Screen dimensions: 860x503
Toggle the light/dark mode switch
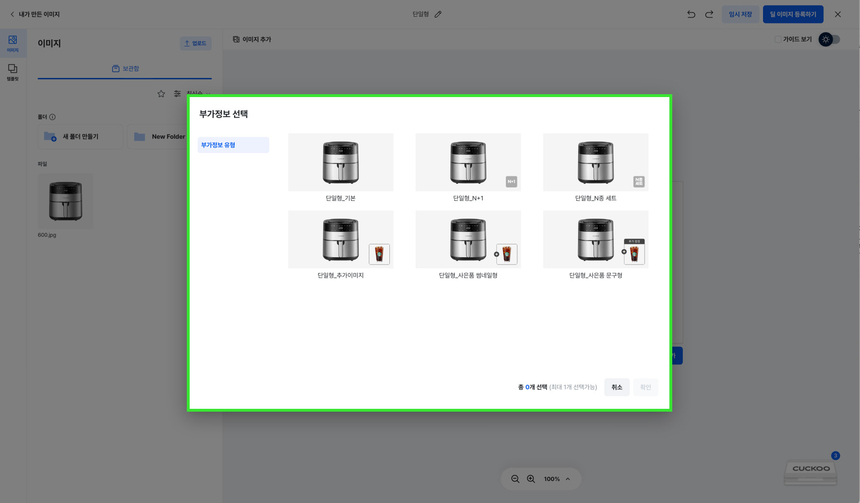pyautogui.click(x=829, y=39)
